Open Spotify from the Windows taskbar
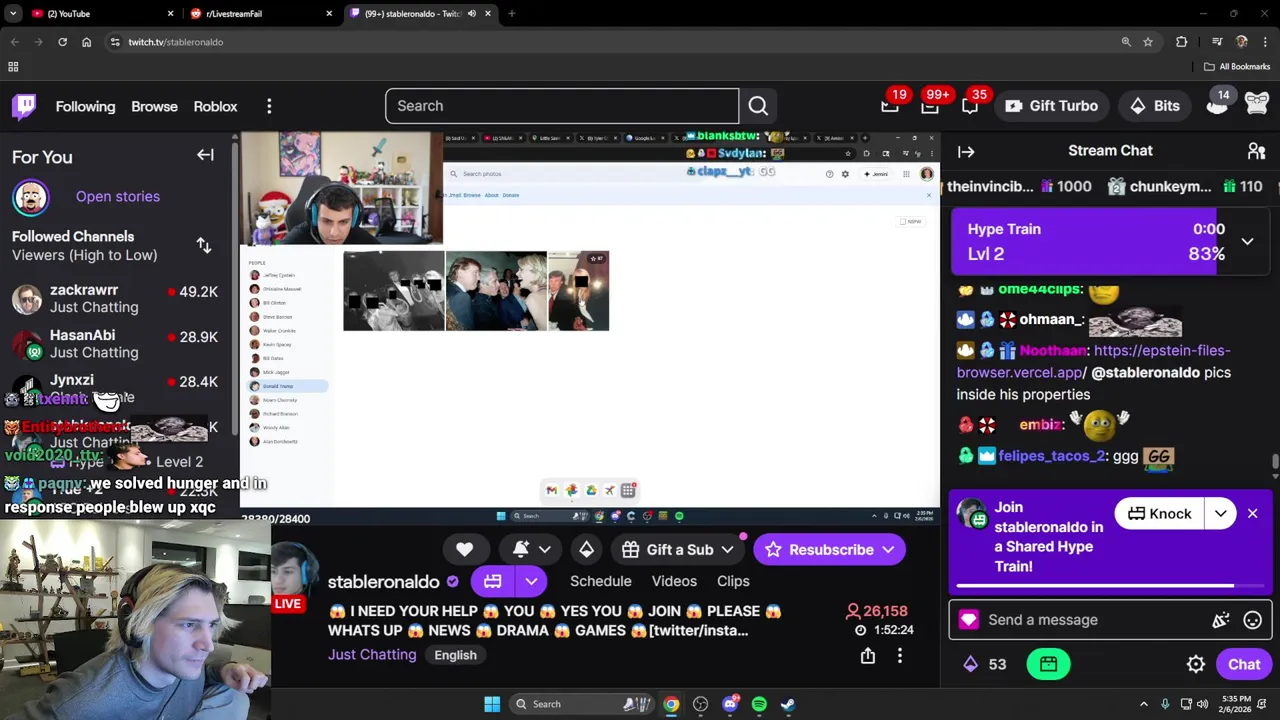Screen dimensions: 1280x720 [x=759, y=704]
